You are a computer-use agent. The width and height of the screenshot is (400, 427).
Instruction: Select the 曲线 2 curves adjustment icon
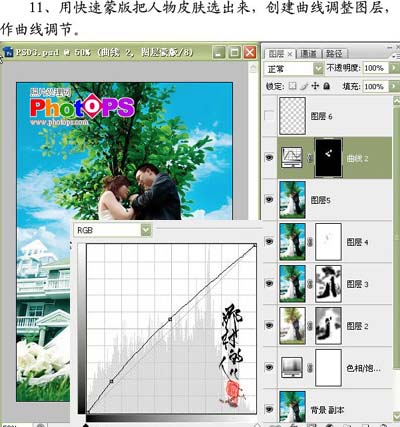292,158
